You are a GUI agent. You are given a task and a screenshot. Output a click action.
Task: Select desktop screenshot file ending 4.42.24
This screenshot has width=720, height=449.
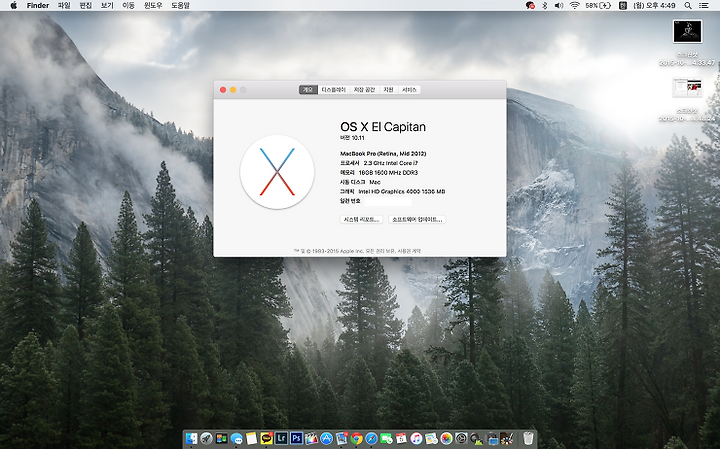687,100
